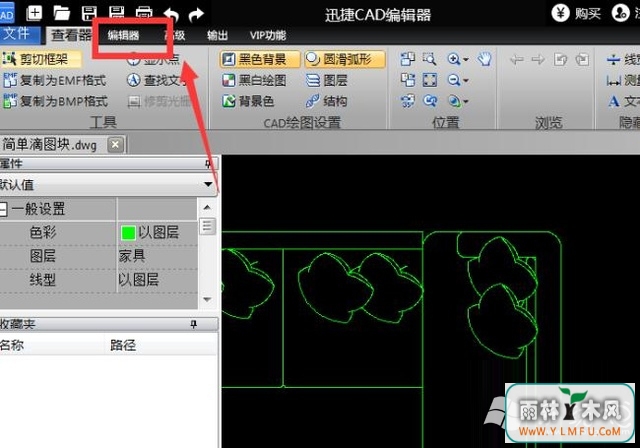The width and height of the screenshot is (640, 448).
Task: Click the line weight icon
Action: [613, 60]
